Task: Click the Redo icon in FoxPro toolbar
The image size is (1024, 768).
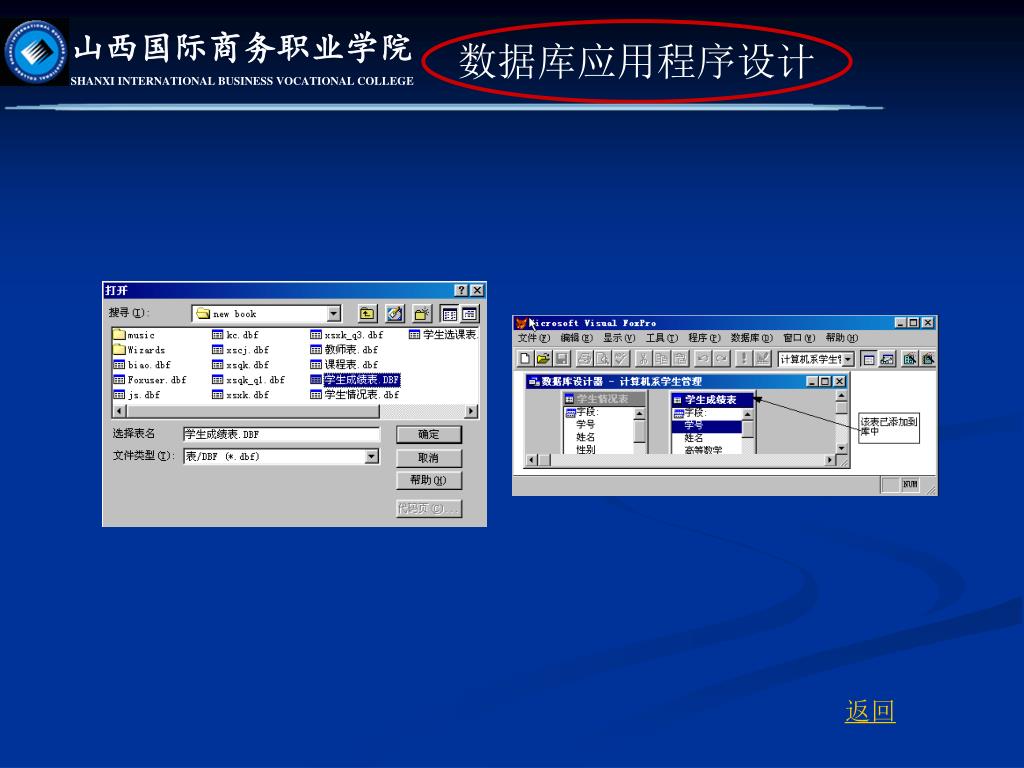Action: (x=721, y=359)
